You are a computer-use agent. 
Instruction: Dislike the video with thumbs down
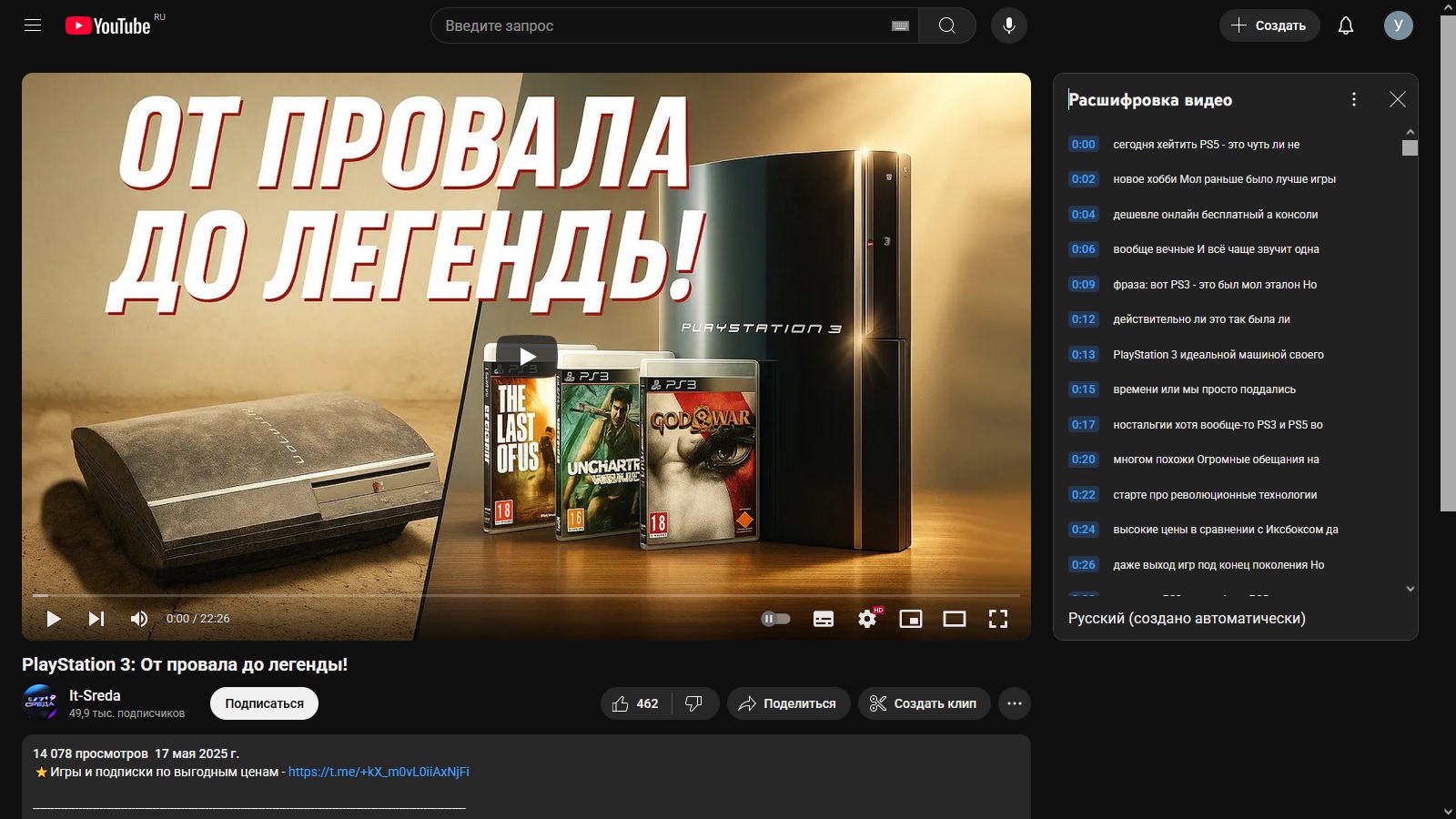(x=694, y=703)
